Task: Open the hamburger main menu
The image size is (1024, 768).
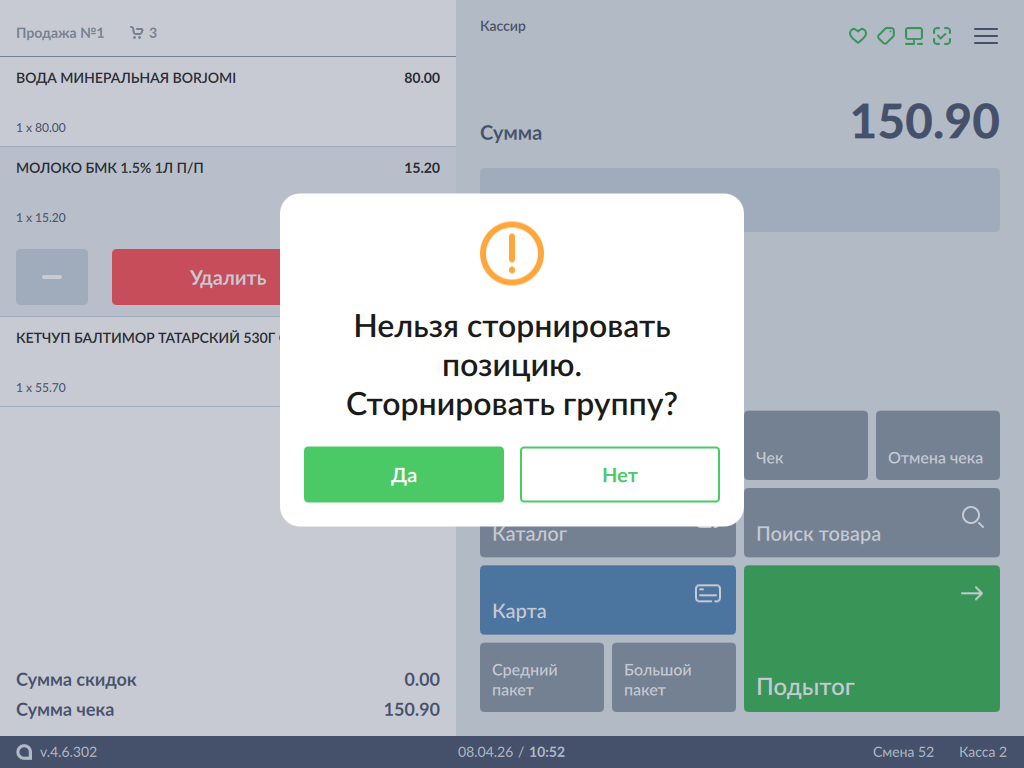Action: (986, 36)
